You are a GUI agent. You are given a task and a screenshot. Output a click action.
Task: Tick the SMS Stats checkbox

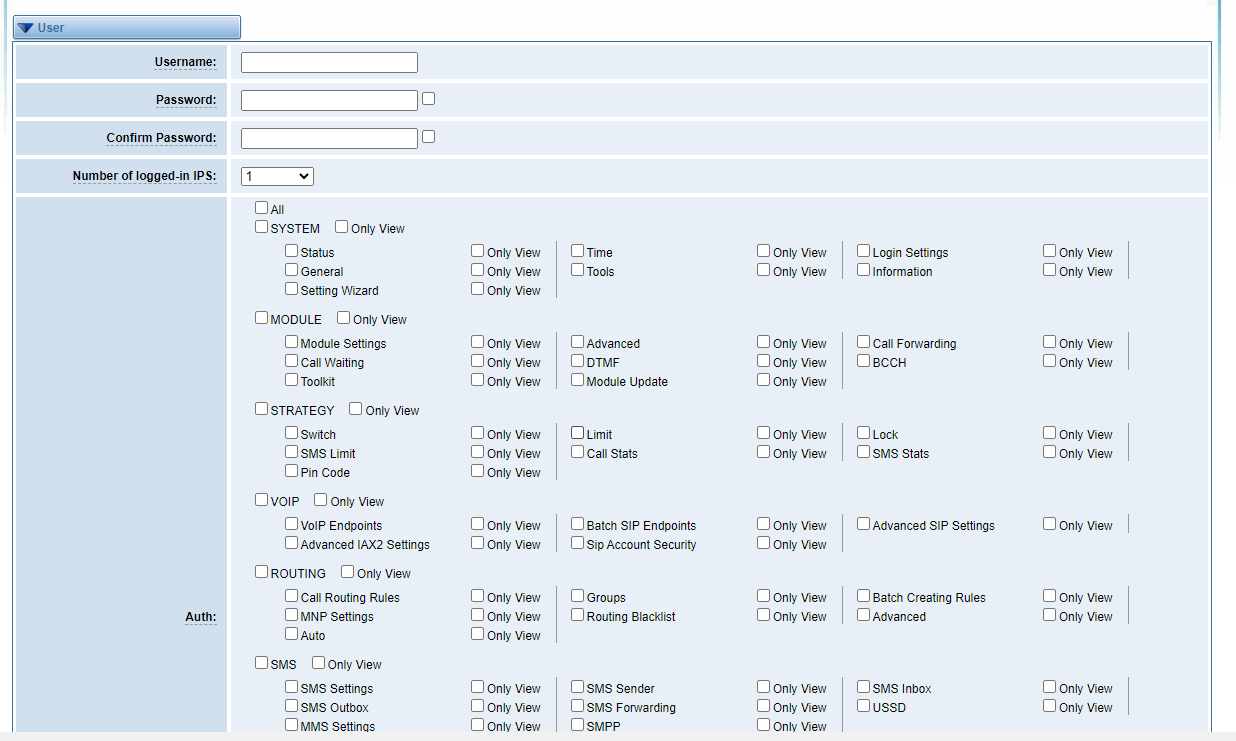tap(863, 452)
